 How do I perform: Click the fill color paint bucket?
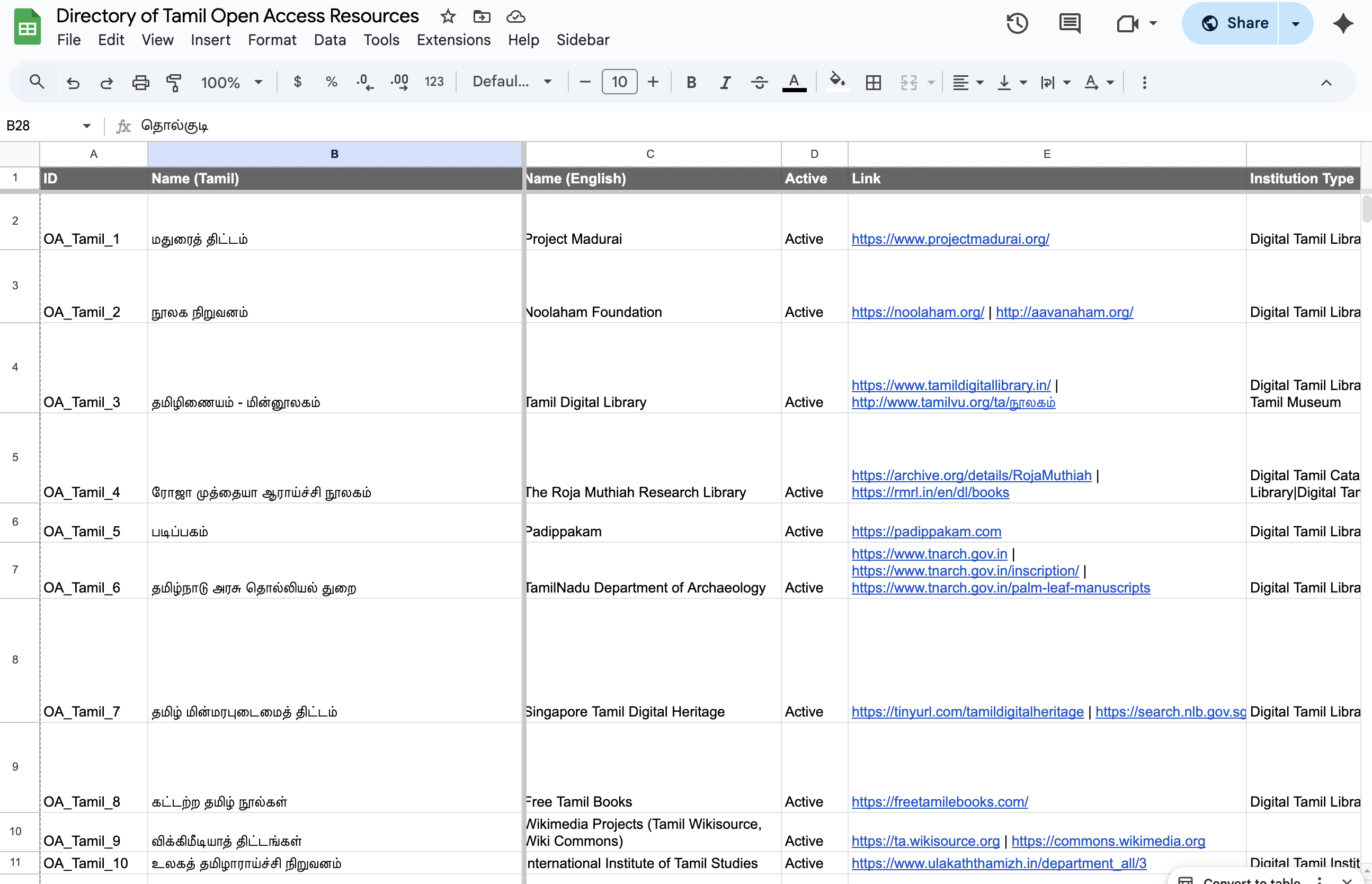[837, 81]
